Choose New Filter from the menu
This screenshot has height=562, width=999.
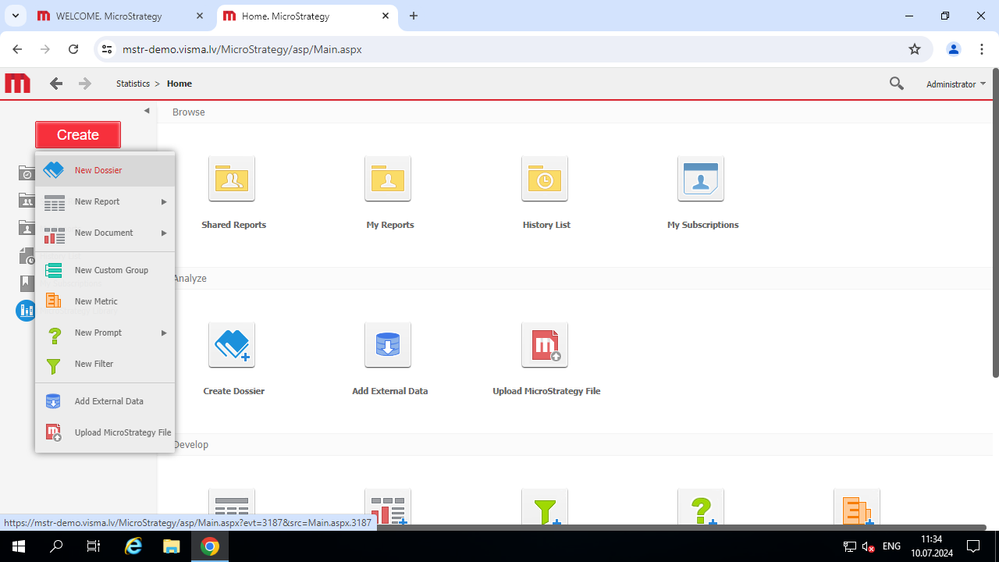(105, 364)
